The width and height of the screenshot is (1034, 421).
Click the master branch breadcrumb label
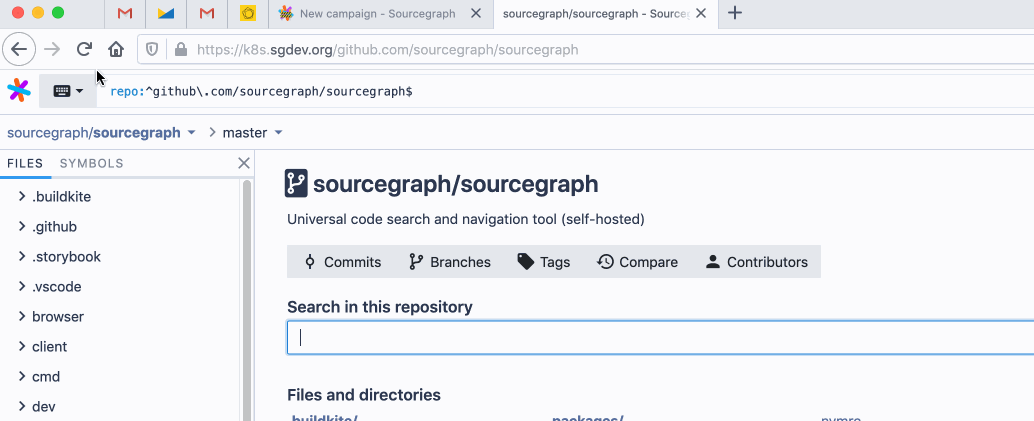[x=245, y=133]
